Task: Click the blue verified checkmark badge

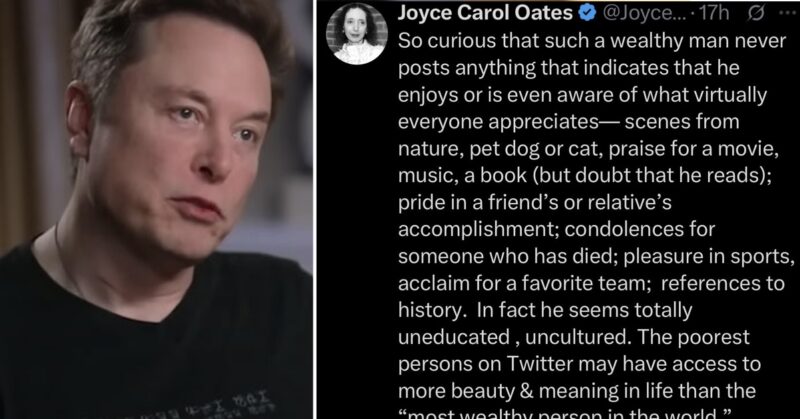Action: point(588,13)
